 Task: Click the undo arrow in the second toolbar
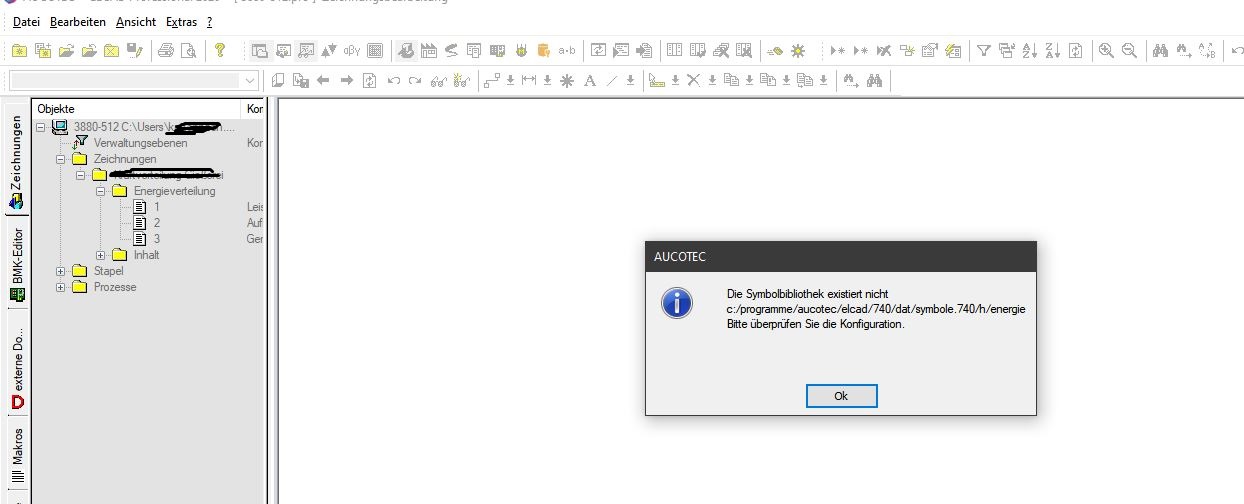click(393, 81)
